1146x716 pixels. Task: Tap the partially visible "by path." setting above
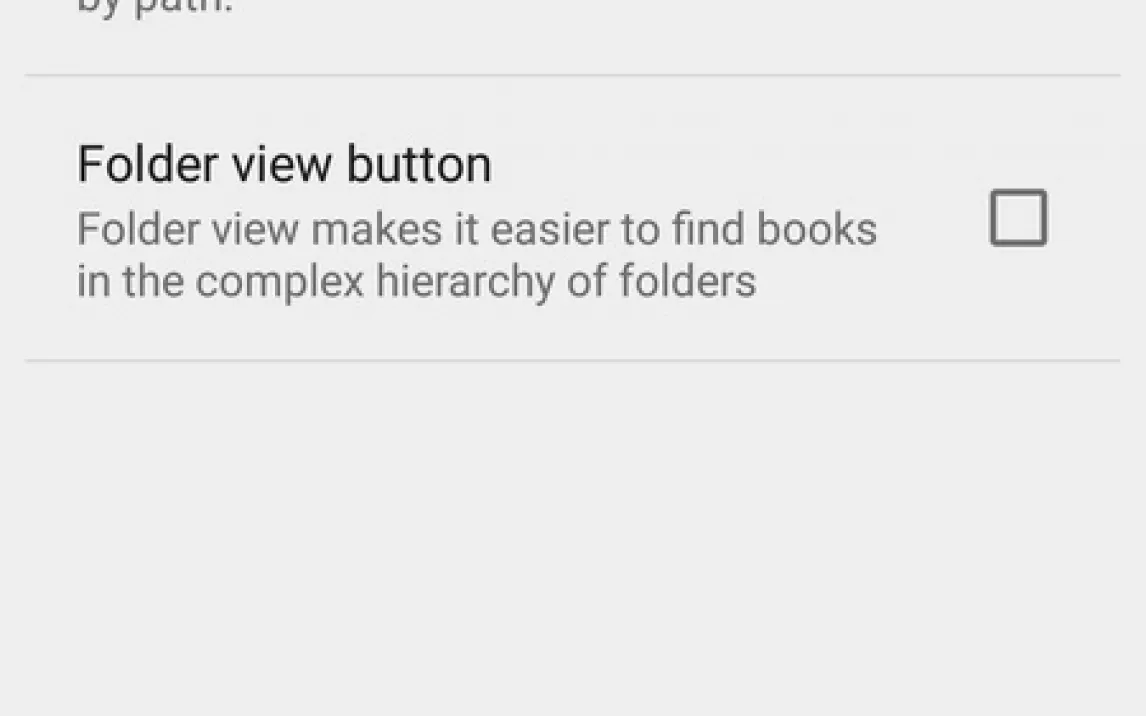click(x=155, y=7)
